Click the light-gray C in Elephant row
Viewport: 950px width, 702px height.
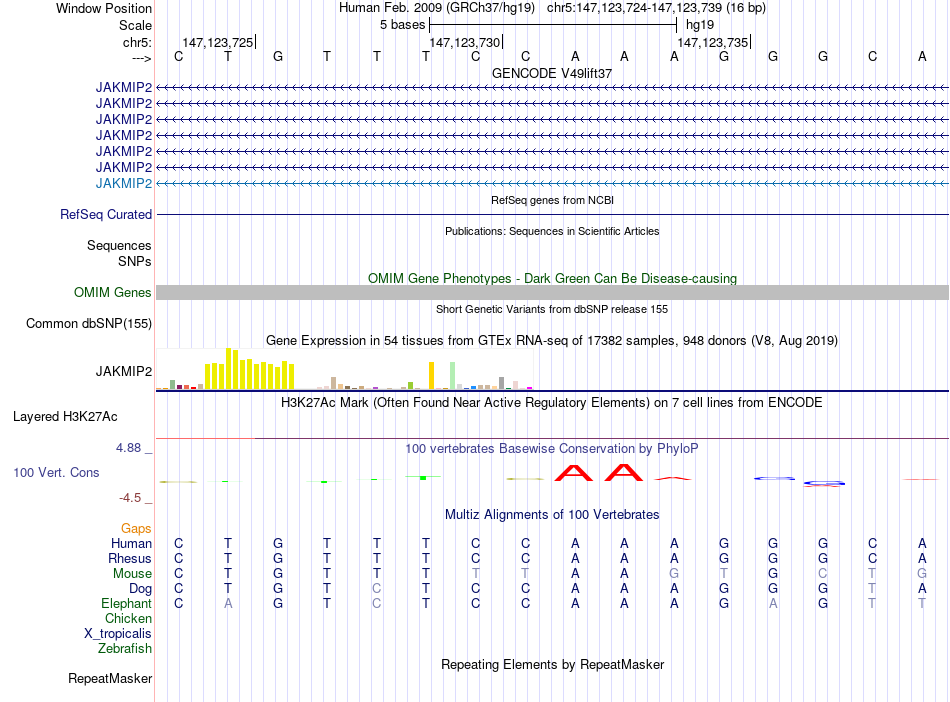[x=377, y=603]
